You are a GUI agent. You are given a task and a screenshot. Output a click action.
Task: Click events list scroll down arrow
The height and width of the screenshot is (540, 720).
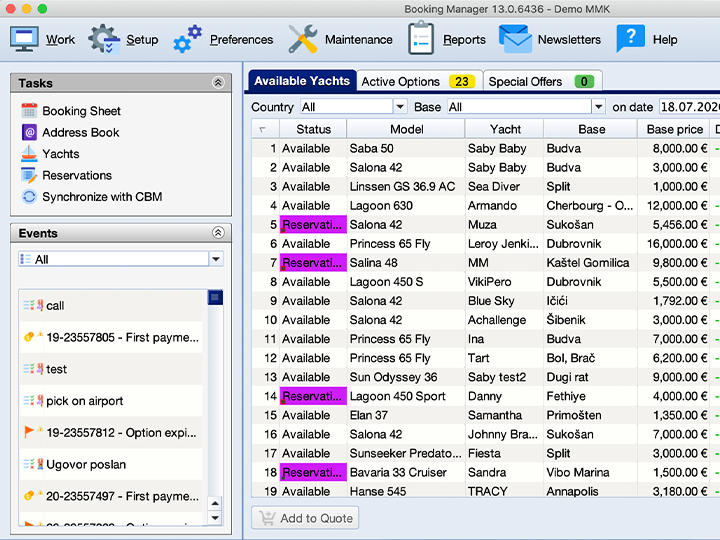point(215,518)
